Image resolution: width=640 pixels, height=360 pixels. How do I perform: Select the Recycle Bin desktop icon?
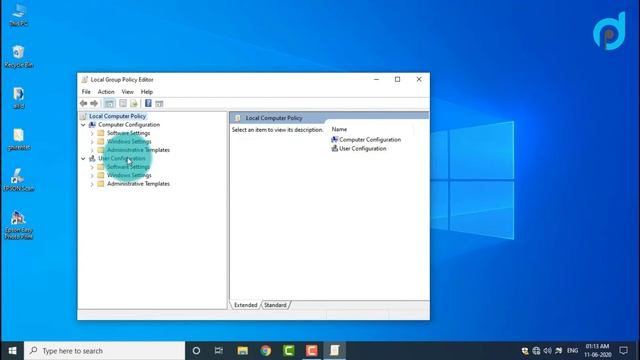pos(18,57)
